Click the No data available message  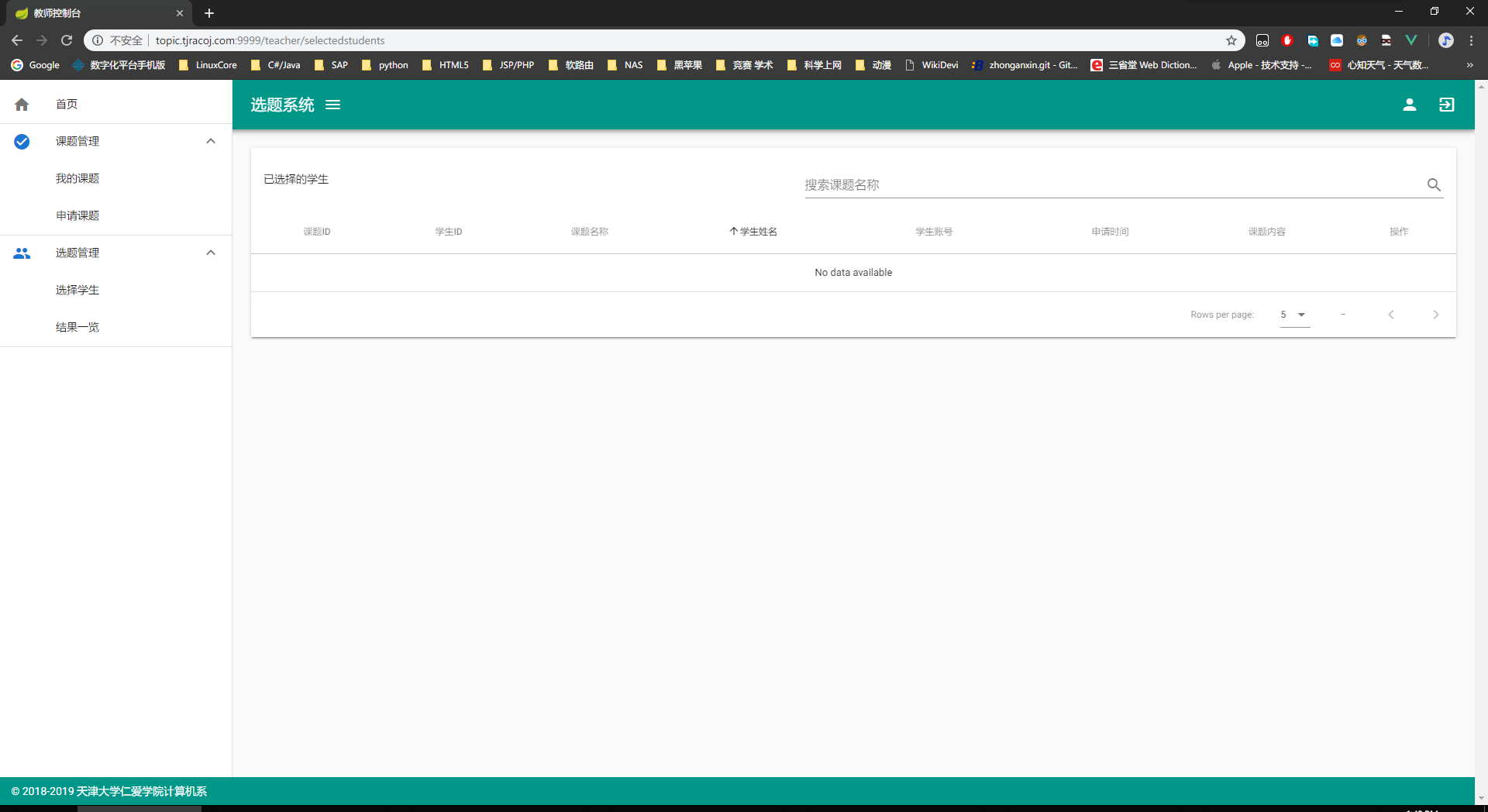pyautogui.click(x=853, y=273)
